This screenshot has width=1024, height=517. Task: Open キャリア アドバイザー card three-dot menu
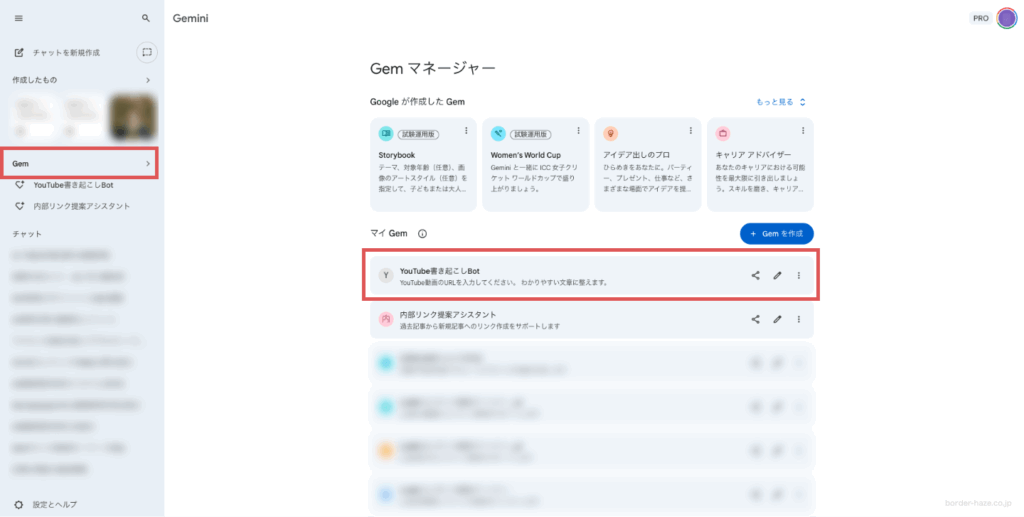point(803,131)
